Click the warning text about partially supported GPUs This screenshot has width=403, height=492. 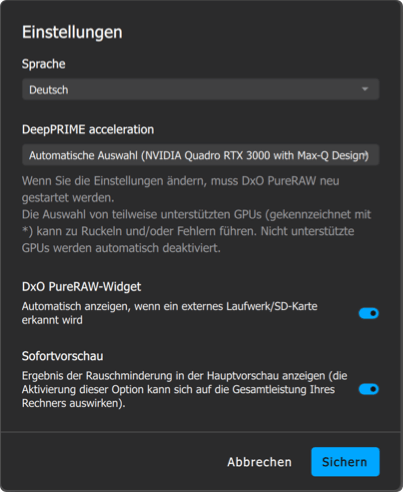196,231
